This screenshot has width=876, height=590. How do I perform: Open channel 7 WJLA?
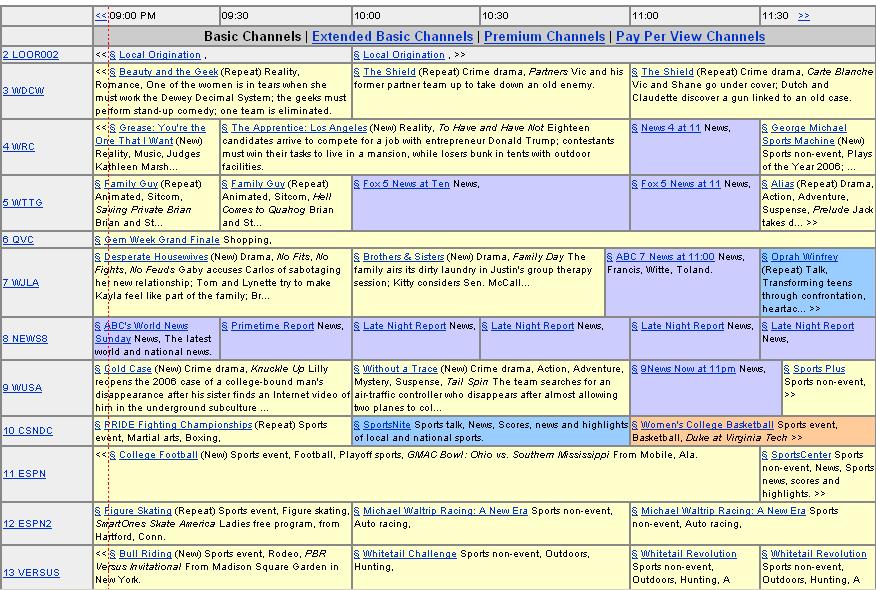coord(21,283)
